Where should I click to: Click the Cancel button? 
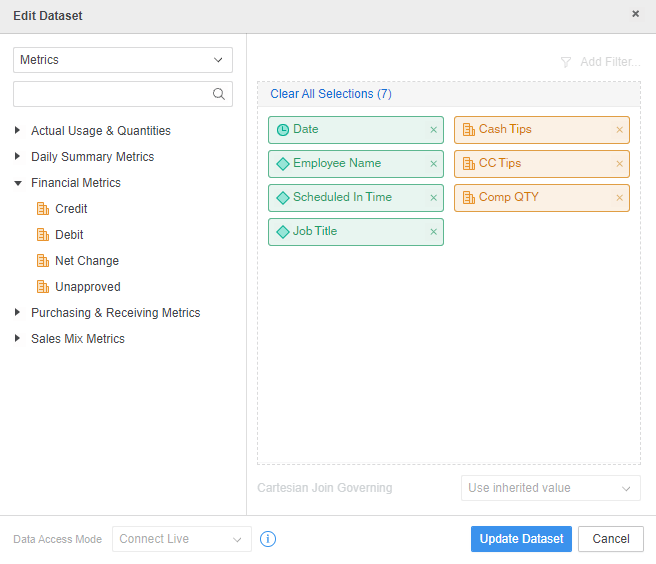(611, 539)
